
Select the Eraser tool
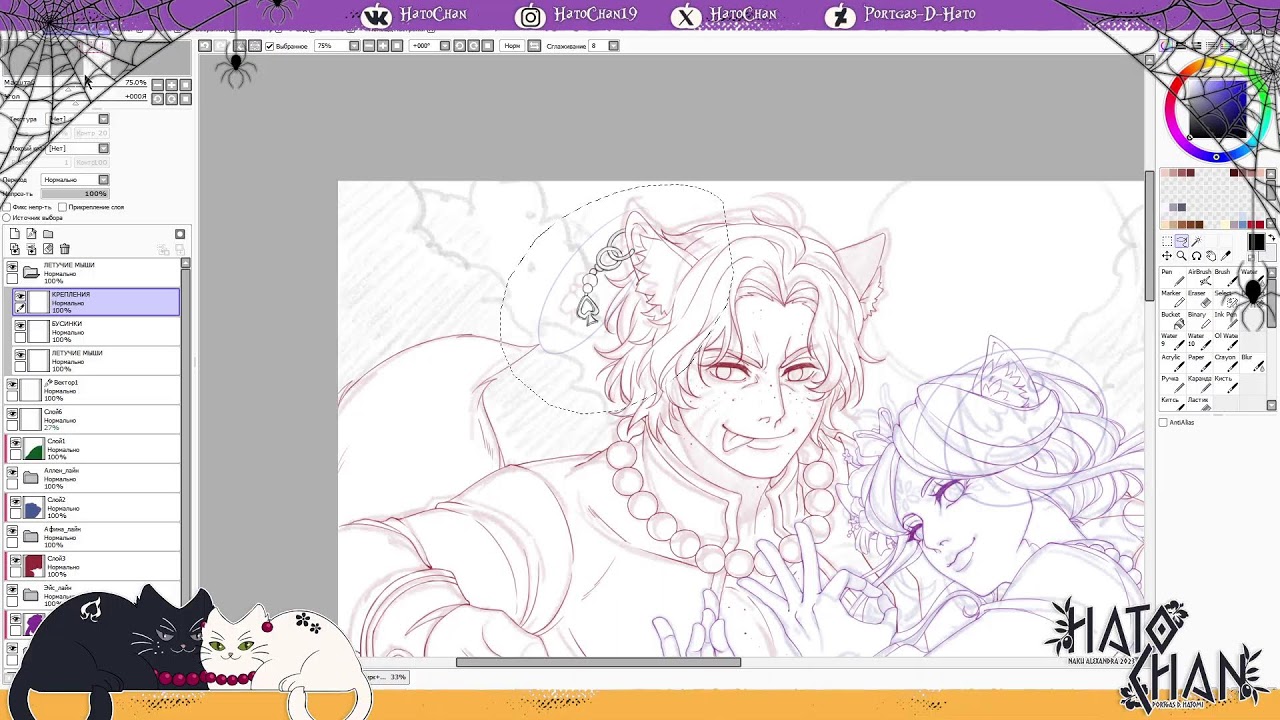pyautogui.click(x=1198, y=298)
